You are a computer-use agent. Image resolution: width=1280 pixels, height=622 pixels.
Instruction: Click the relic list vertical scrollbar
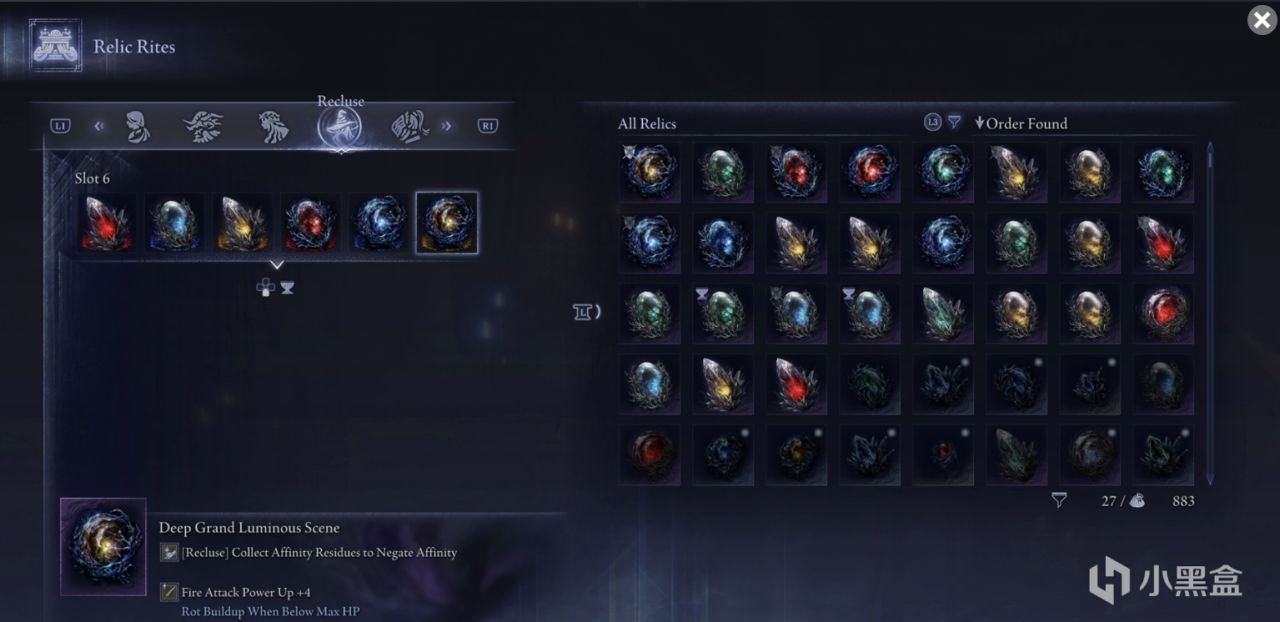point(1210,313)
